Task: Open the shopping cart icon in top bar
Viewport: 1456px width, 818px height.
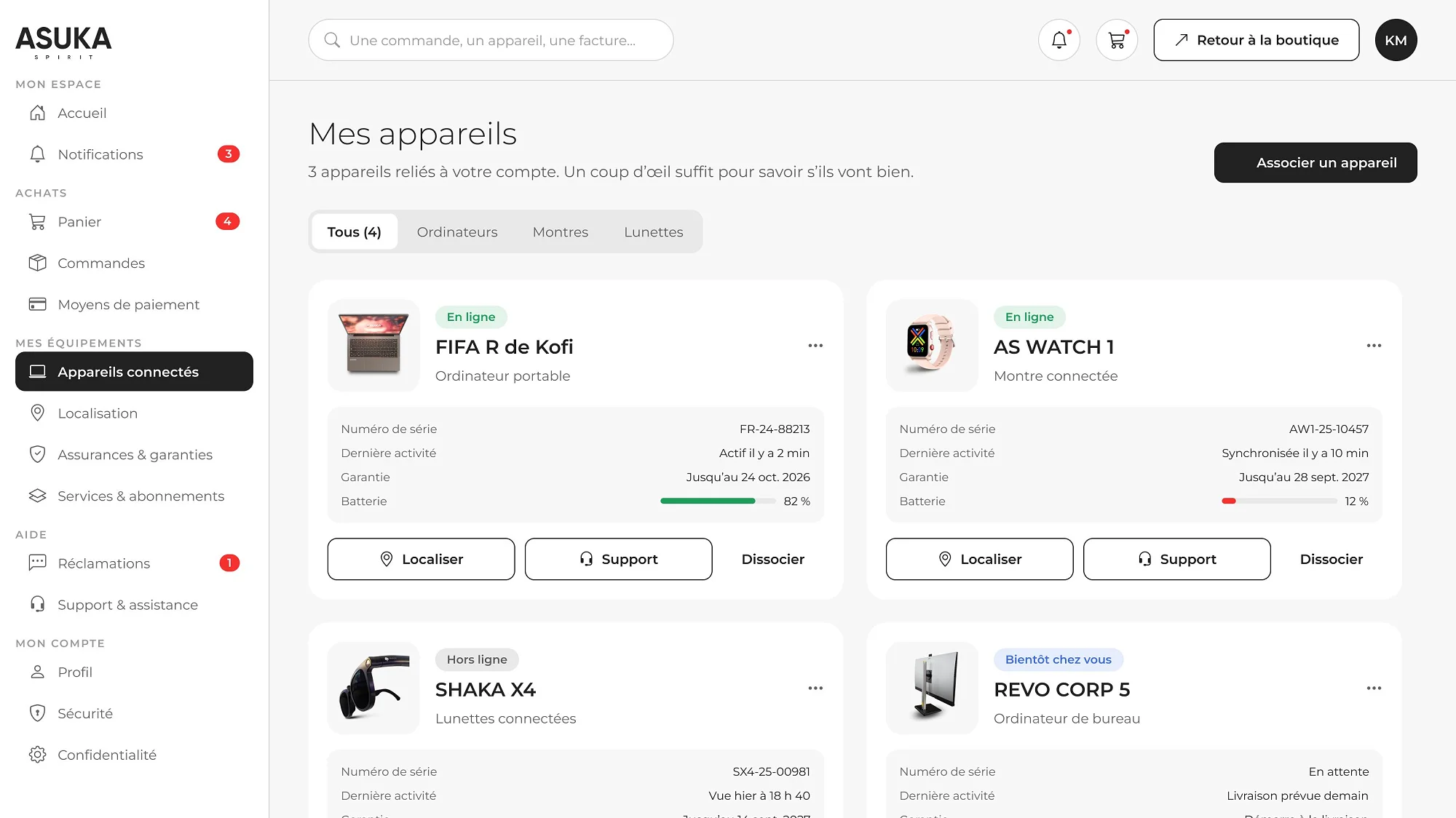Action: (x=1117, y=40)
